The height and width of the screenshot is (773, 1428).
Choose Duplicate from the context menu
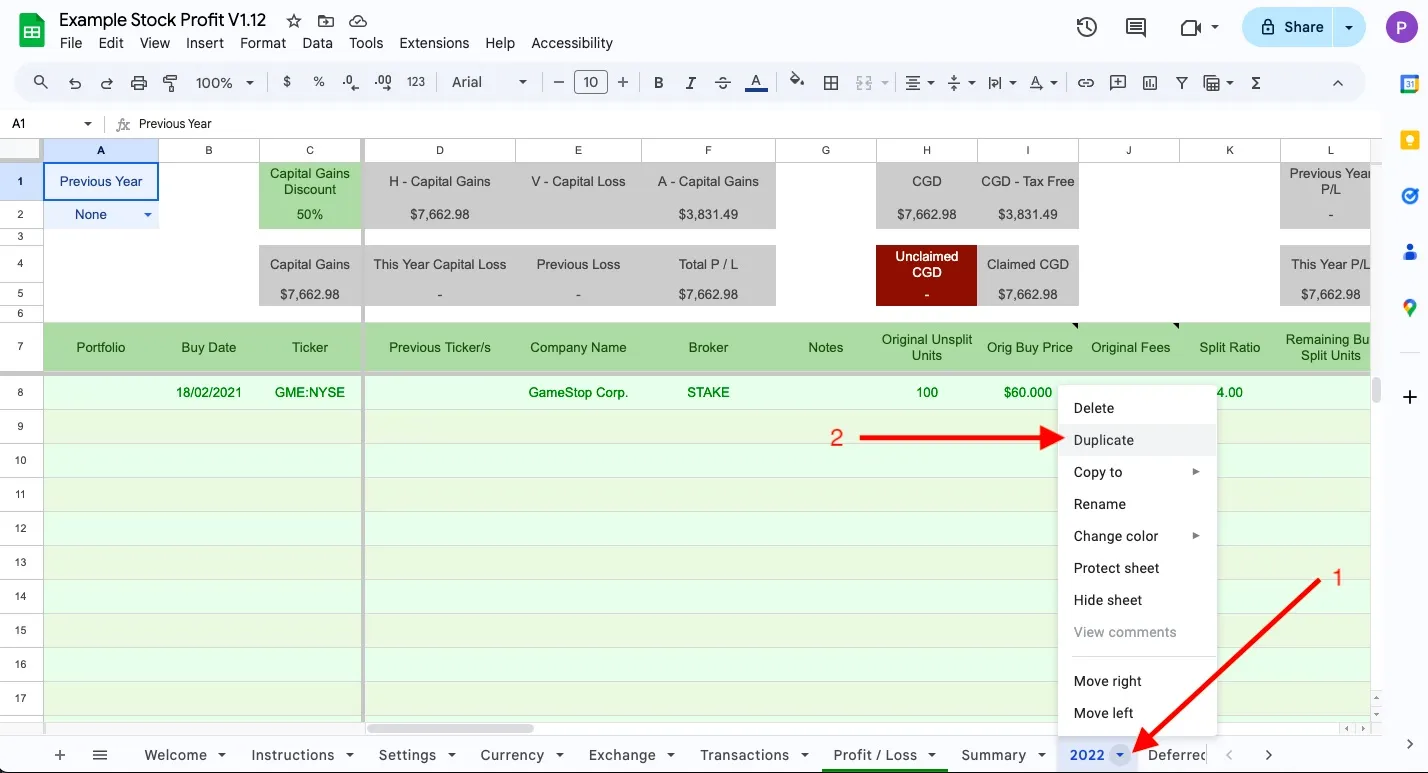[x=1103, y=440]
